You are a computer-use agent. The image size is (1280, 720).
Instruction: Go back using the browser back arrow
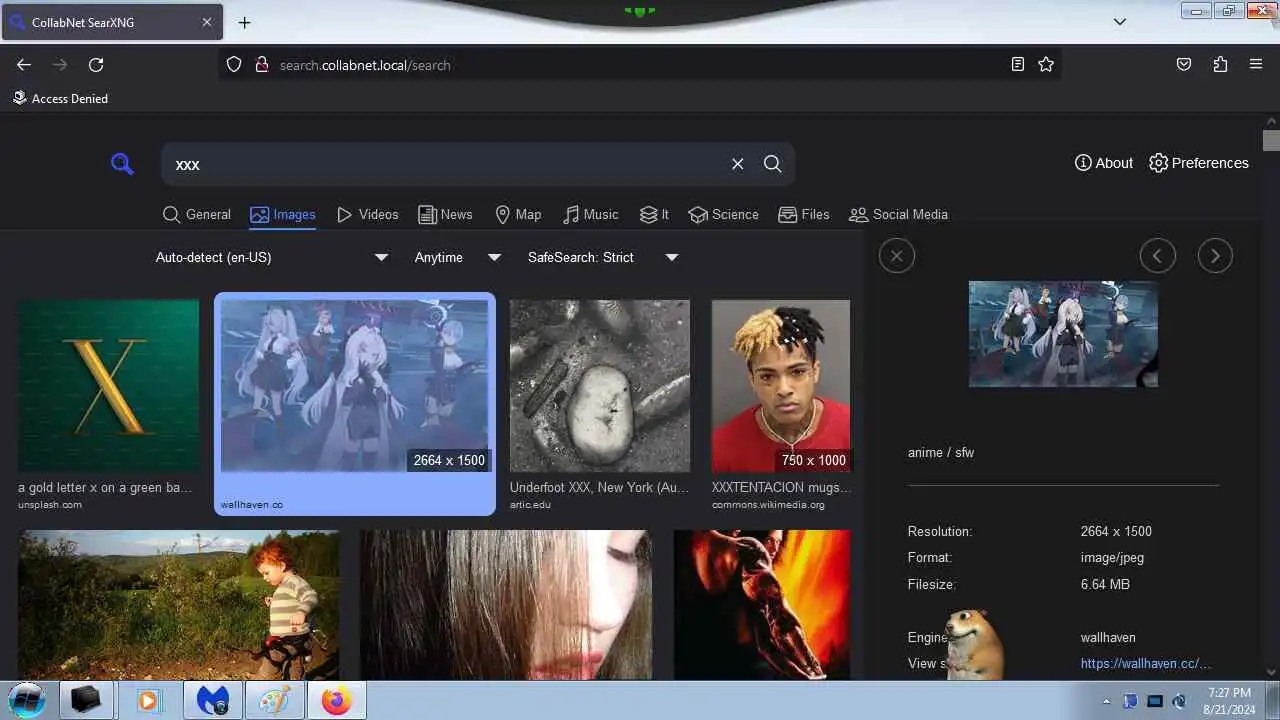(x=24, y=64)
